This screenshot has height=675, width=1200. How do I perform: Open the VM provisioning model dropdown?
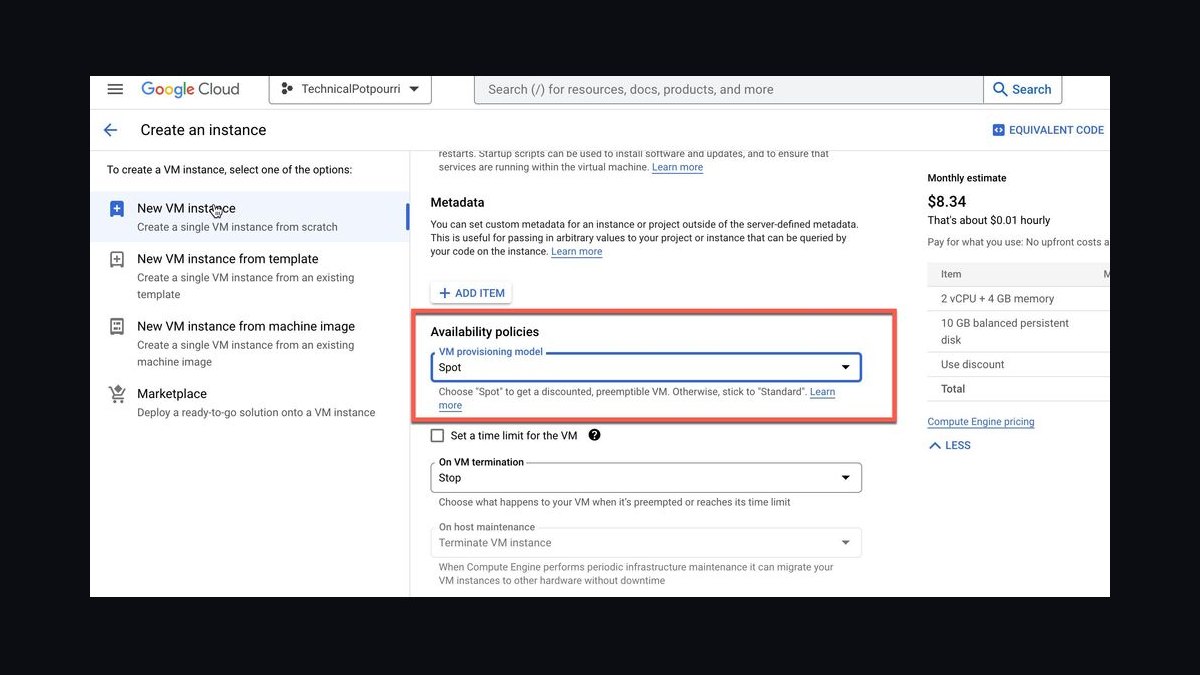coord(646,367)
